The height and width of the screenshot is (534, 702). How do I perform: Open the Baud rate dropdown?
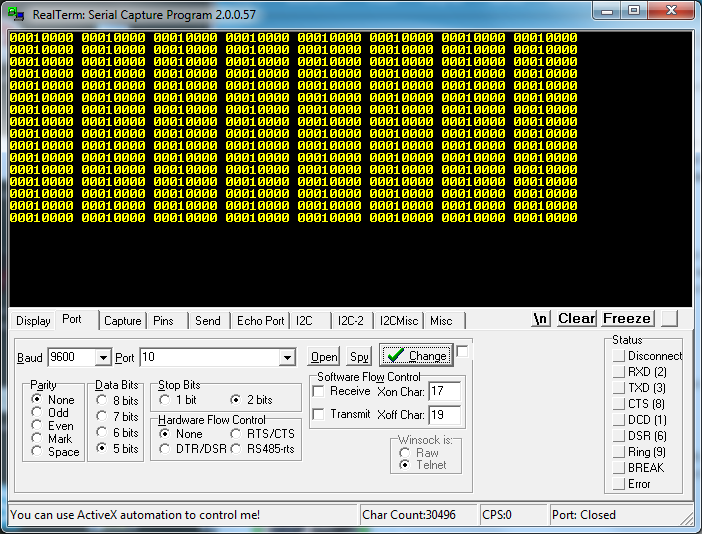click(103, 358)
